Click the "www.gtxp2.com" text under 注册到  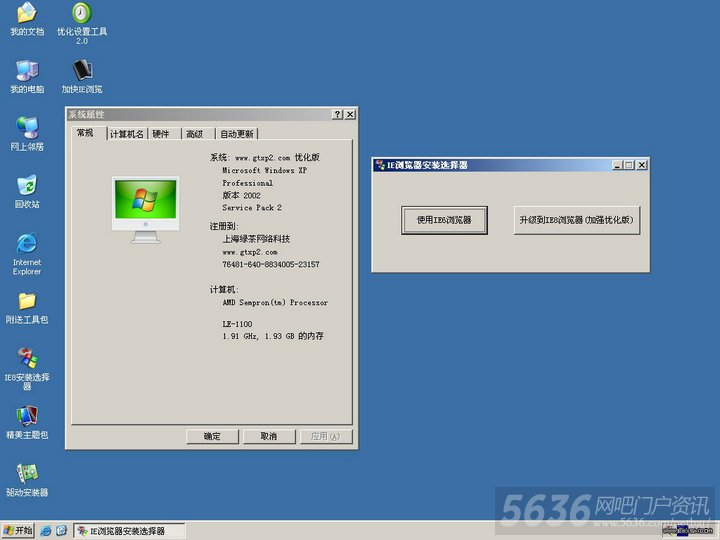point(250,252)
